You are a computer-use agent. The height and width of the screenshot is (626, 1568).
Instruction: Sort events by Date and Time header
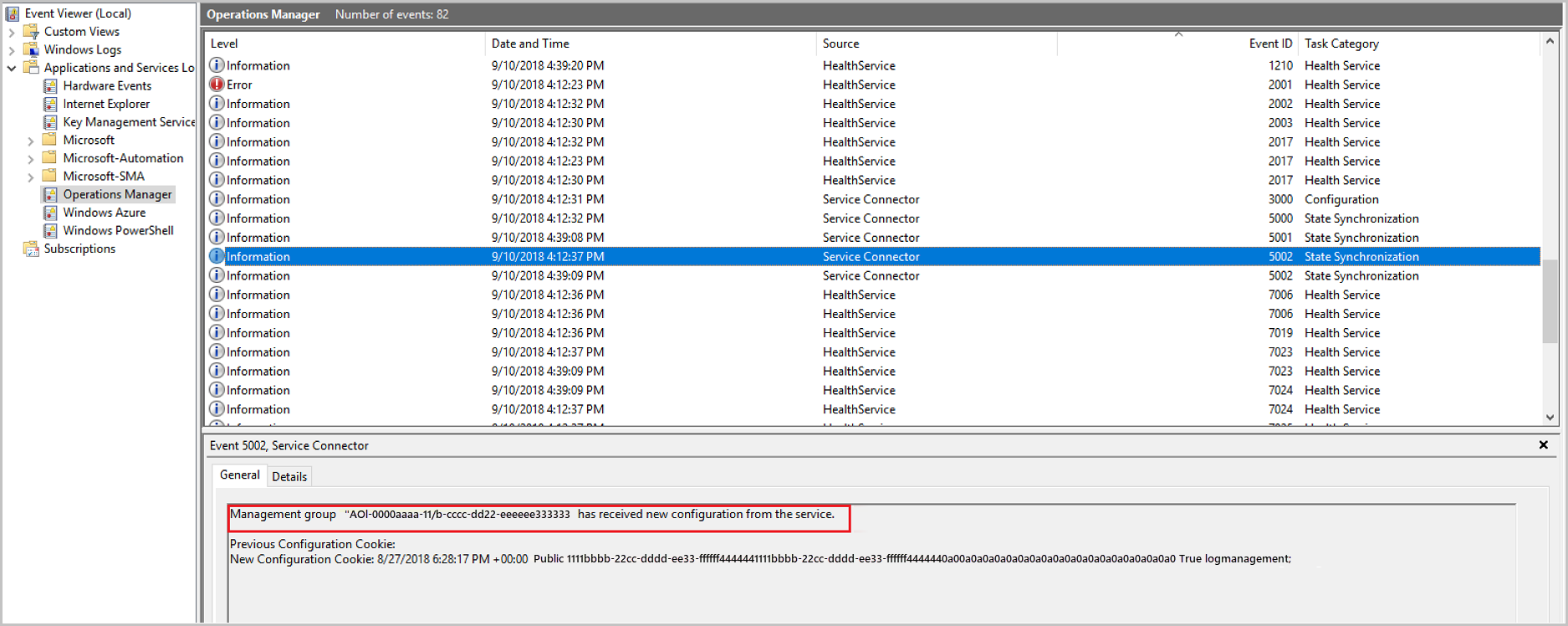click(650, 44)
